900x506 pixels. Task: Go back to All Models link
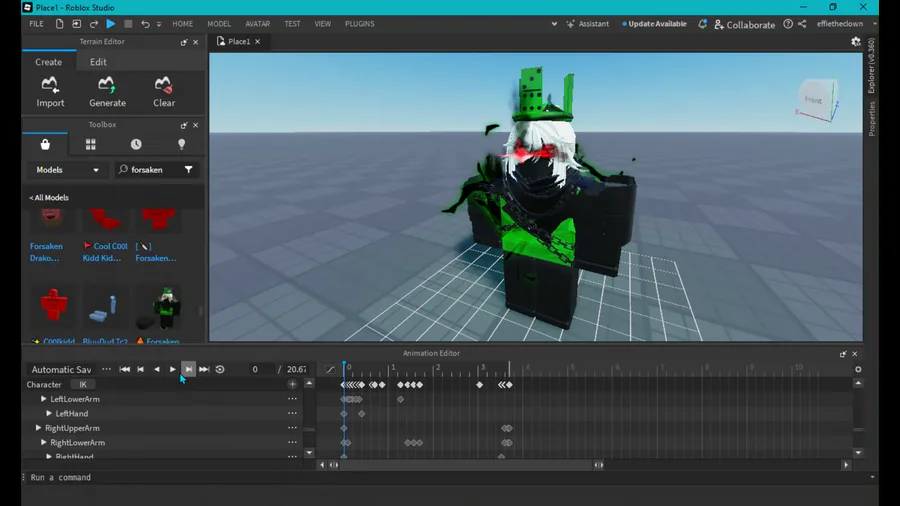pos(49,197)
